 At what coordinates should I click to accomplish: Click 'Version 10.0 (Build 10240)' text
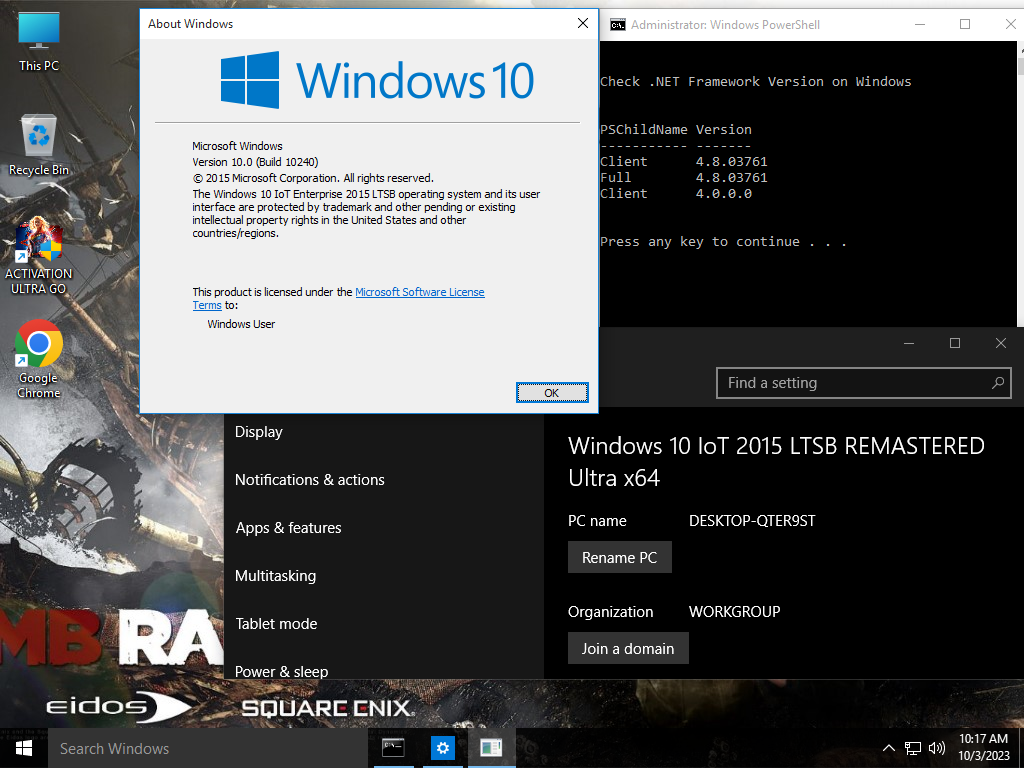[x=255, y=162]
